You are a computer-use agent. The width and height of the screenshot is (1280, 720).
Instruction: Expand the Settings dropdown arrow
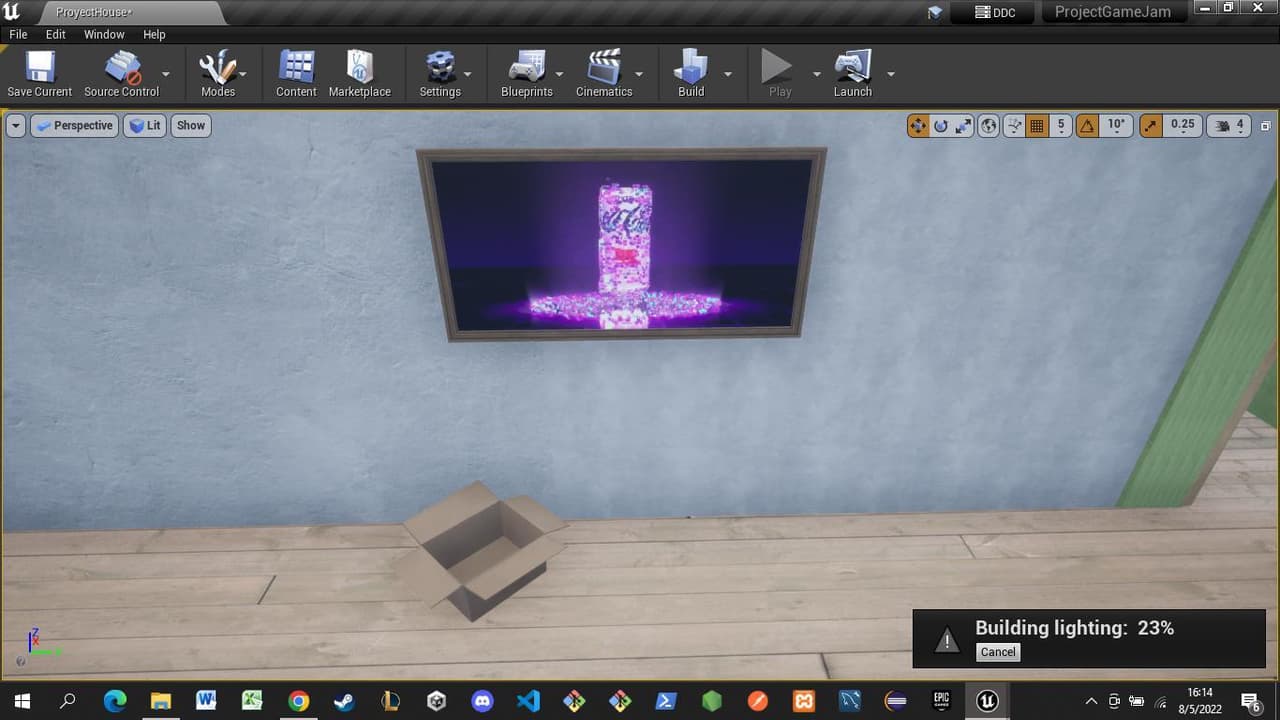tap(467, 74)
